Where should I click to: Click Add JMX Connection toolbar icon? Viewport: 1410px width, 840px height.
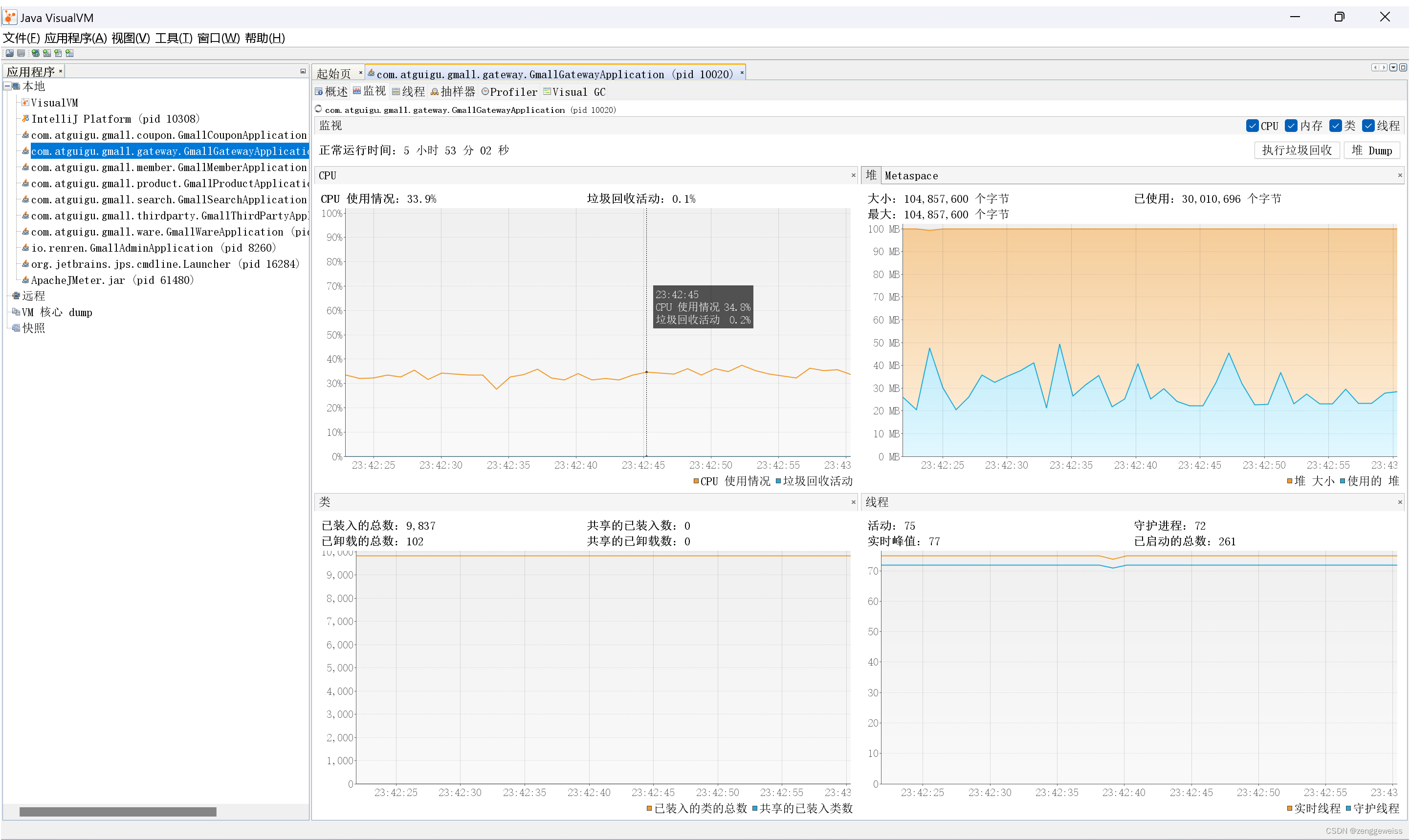47,53
